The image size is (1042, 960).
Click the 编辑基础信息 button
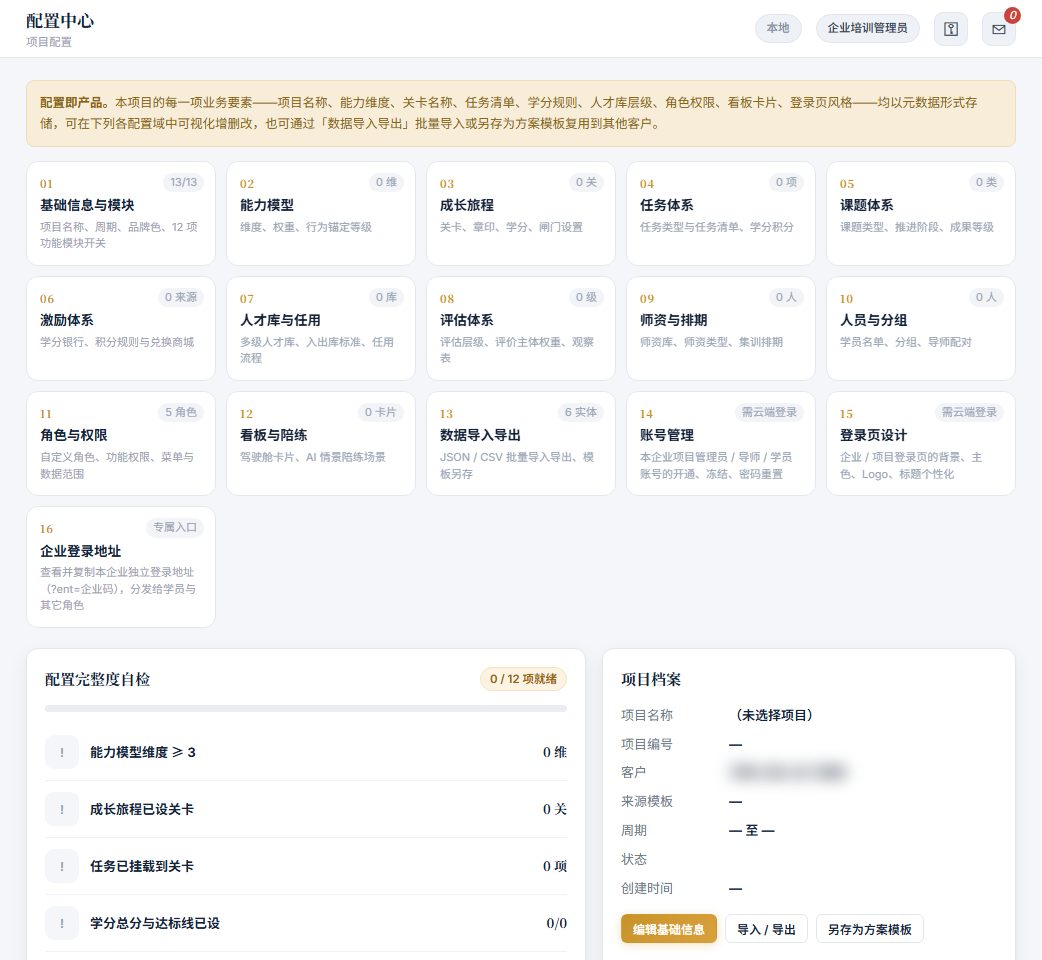click(x=669, y=929)
